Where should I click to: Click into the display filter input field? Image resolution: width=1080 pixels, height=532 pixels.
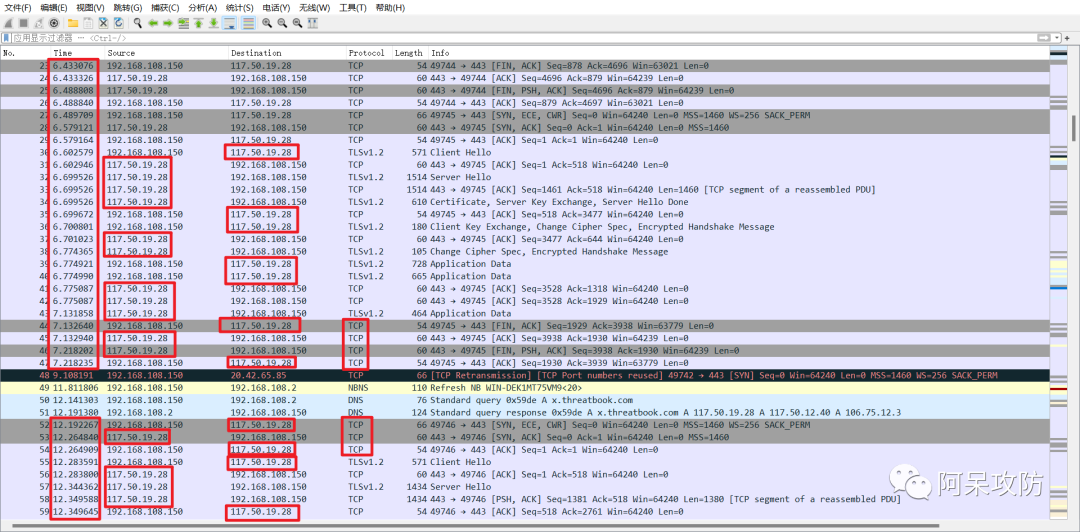pos(500,38)
